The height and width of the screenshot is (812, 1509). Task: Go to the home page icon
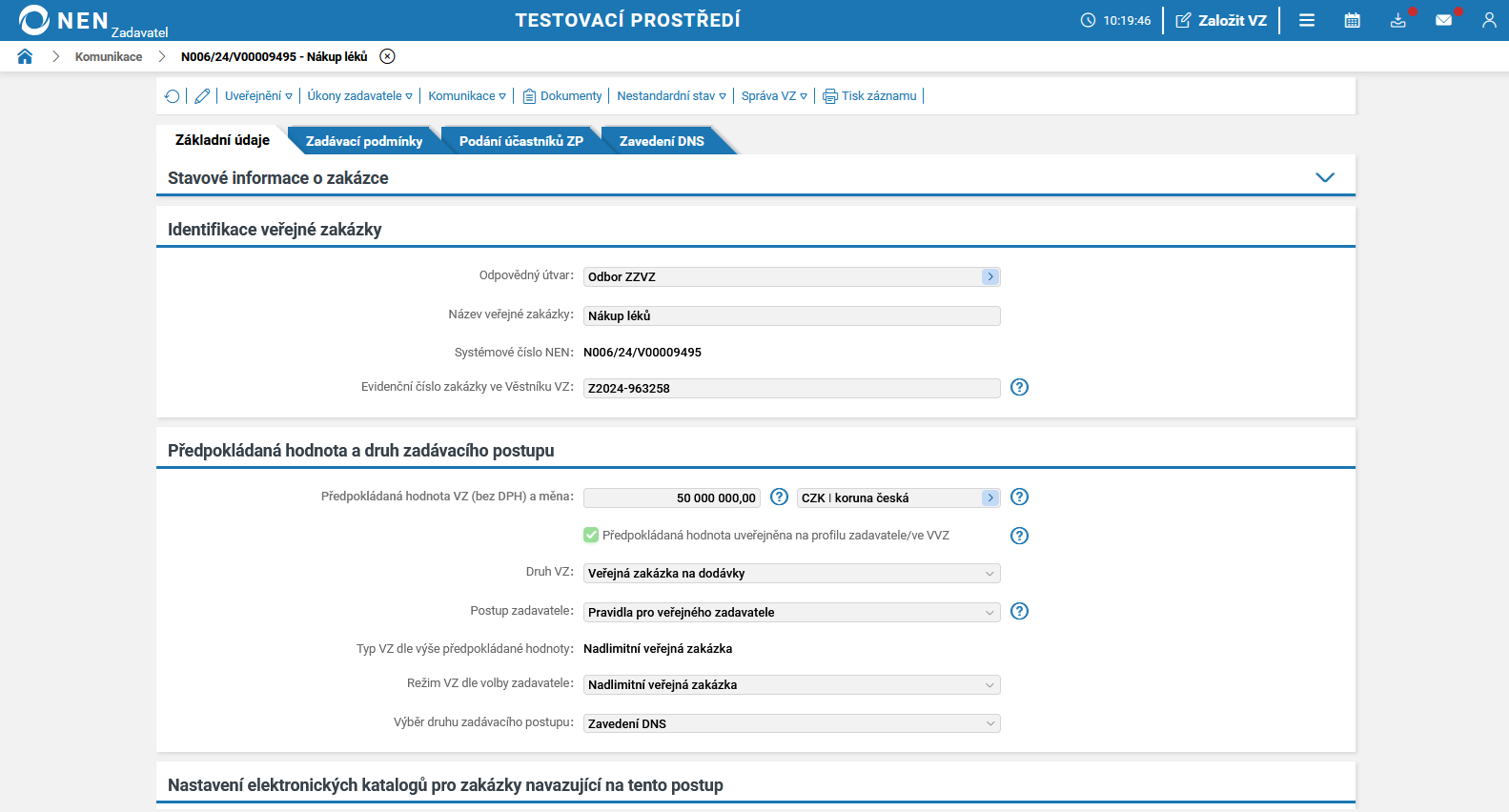(x=25, y=56)
